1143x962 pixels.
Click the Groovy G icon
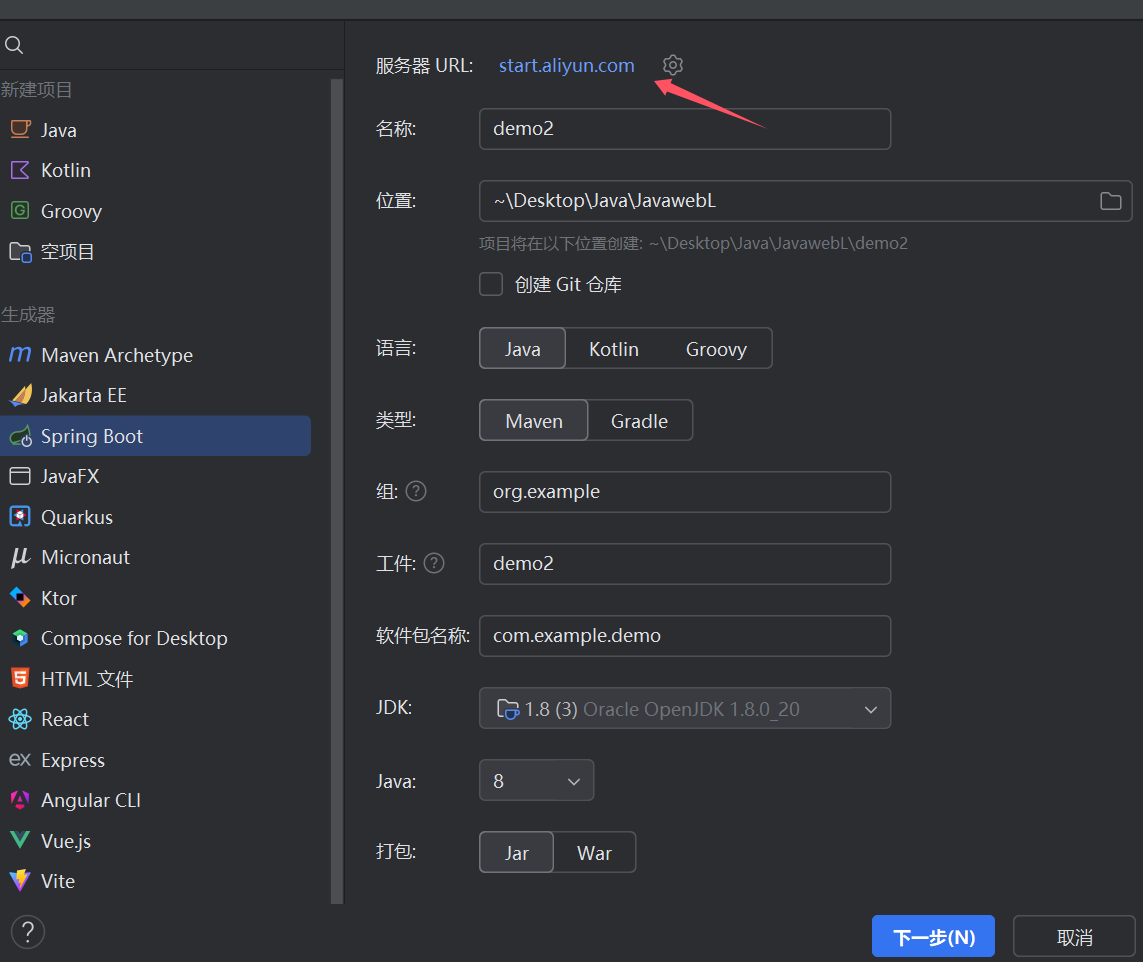(20, 211)
